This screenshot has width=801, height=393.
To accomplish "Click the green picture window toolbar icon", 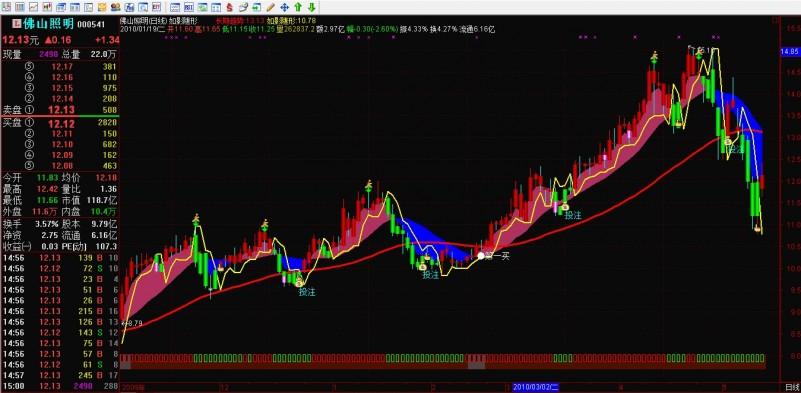I will (203, 7).
